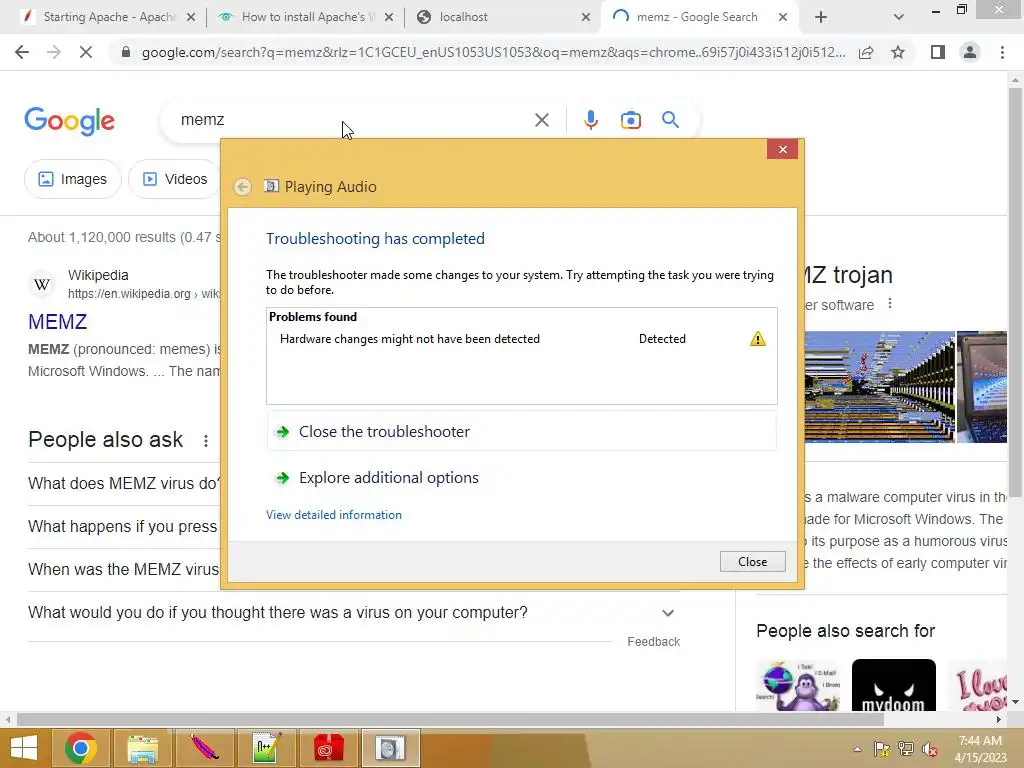
Task: Expand What does MEMZ virus do question
Action: coord(124,483)
